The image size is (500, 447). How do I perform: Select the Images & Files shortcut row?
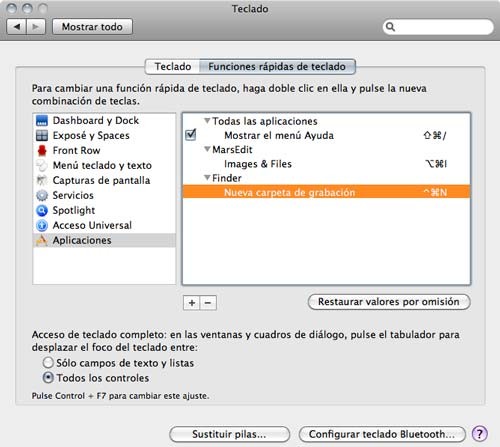326,164
